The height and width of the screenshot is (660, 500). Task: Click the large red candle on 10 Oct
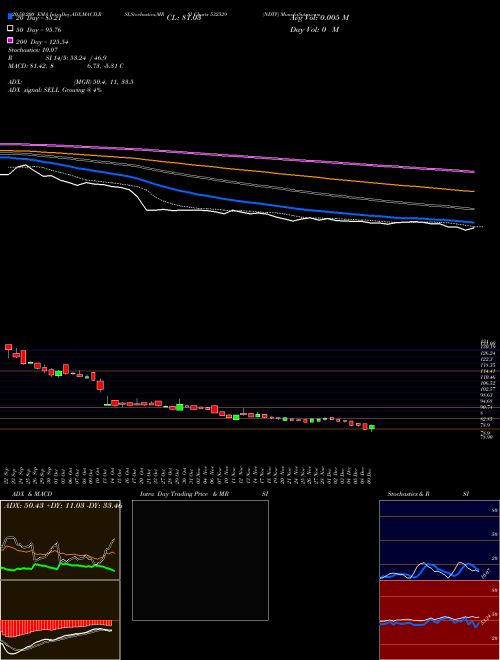(100, 385)
